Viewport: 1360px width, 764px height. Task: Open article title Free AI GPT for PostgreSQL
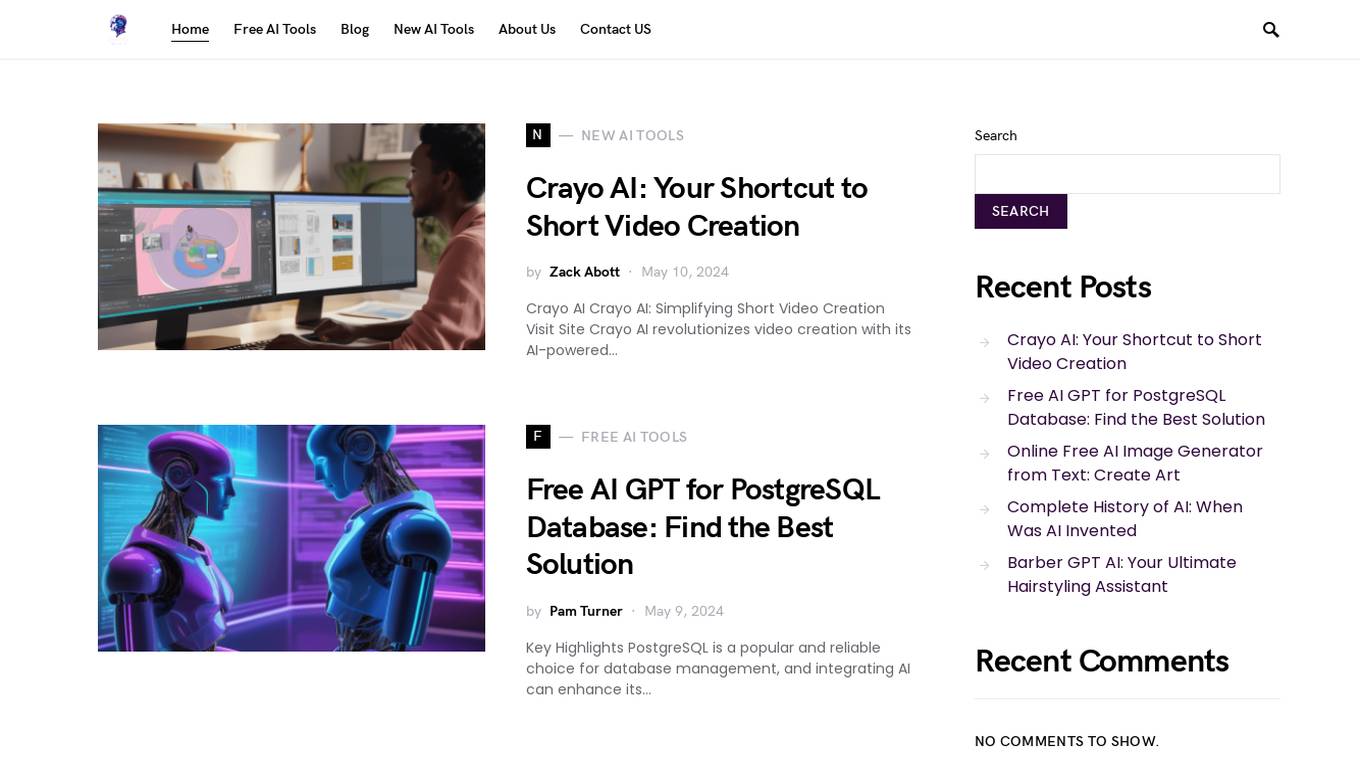click(x=703, y=527)
